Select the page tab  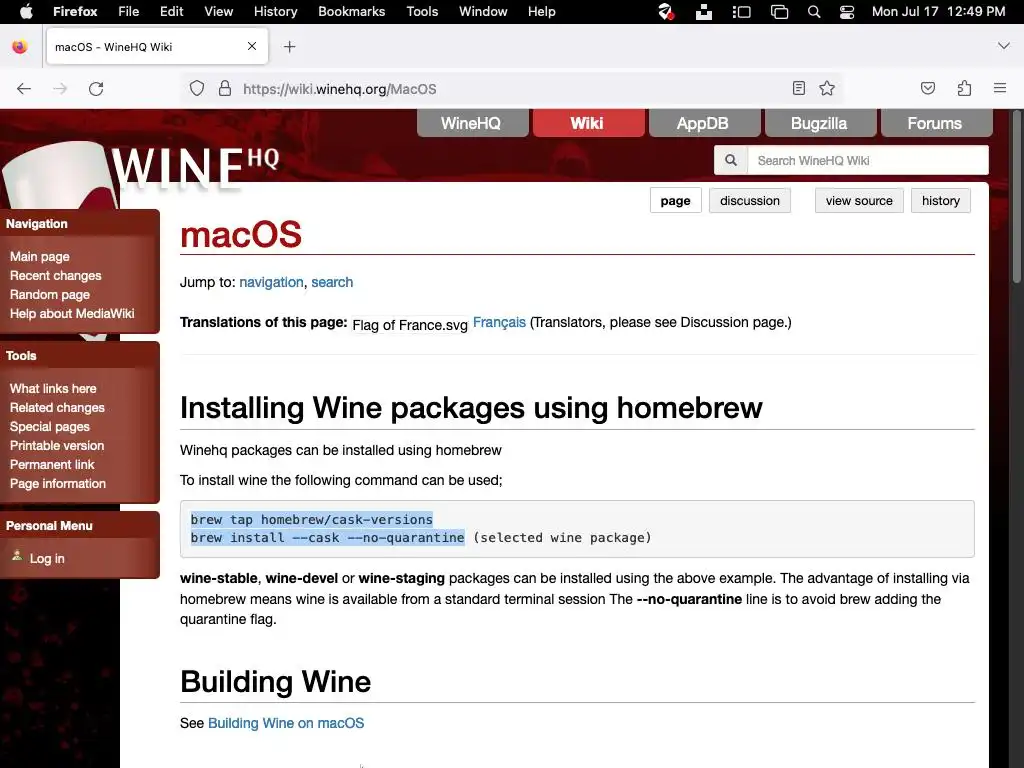tap(675, 200)
